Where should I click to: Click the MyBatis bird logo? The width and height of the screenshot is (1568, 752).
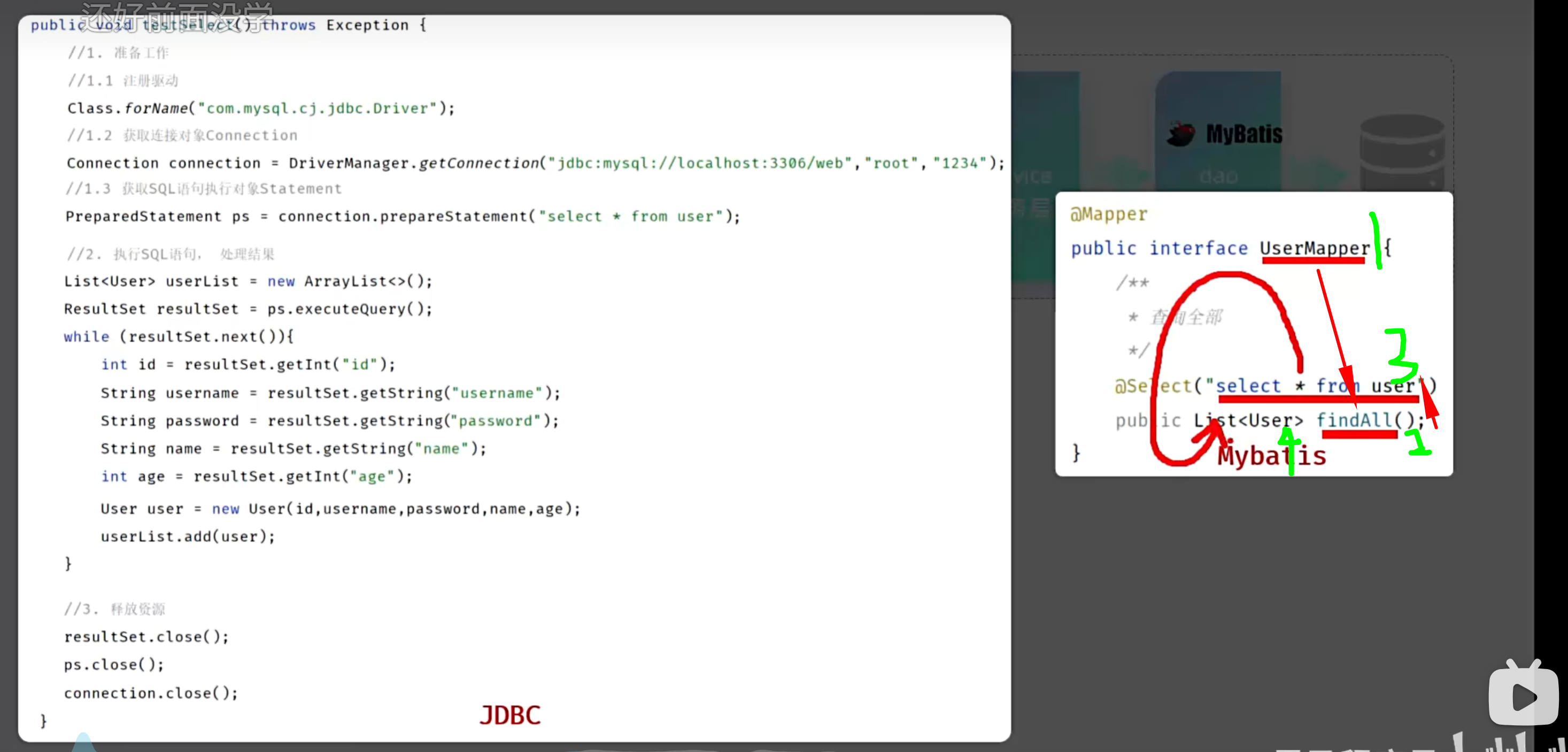(x=1181, y=133)
